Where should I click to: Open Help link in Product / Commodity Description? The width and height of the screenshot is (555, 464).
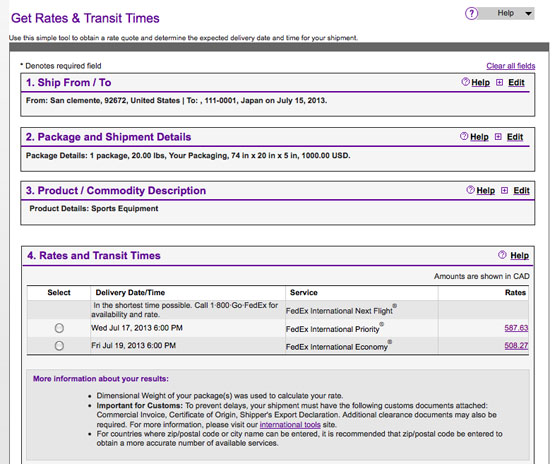tap(486, 191)
